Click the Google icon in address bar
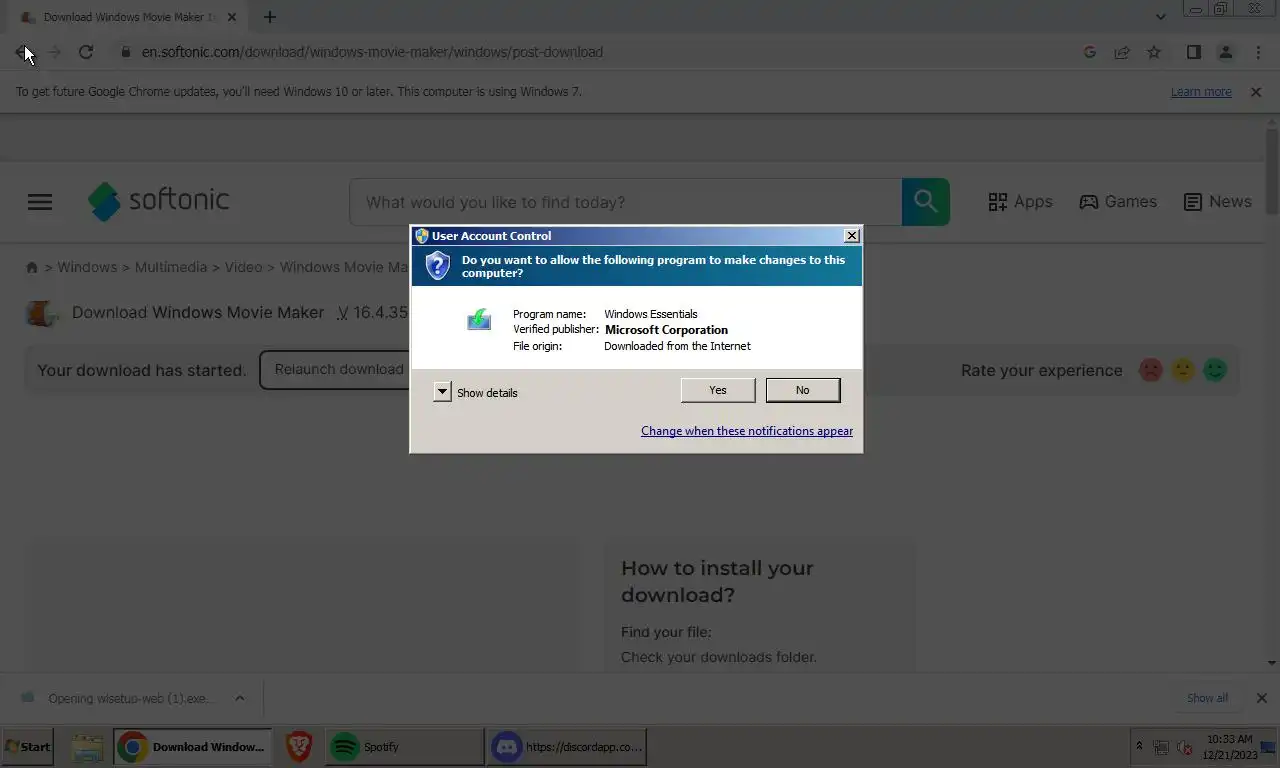Image resolution: width=1280 pixels, height=768 pixels. pyautogui.click(x=1090, y=52)
